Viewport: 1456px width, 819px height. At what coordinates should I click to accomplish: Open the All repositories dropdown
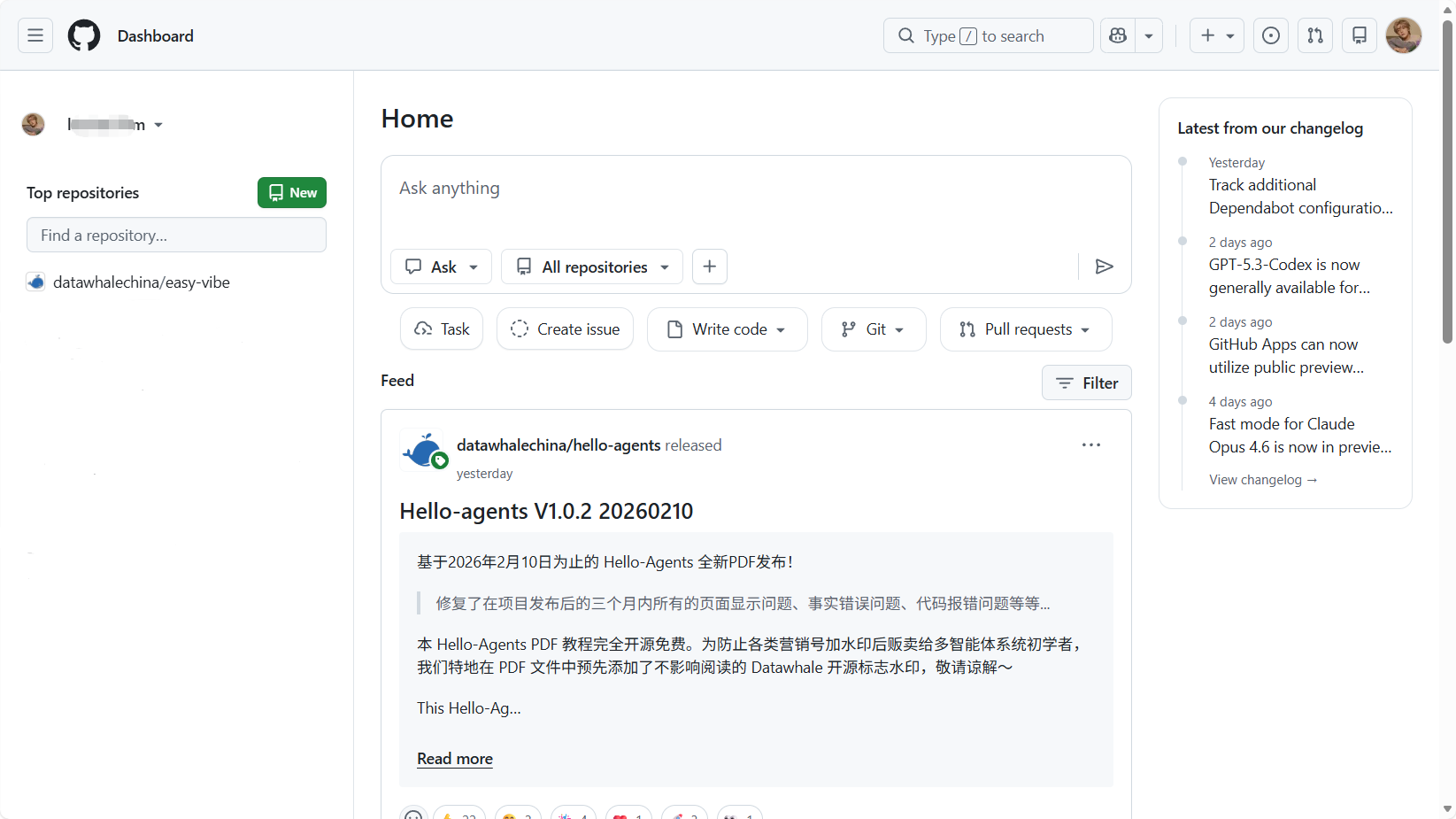pyautogui.click(x=592, y=267)
